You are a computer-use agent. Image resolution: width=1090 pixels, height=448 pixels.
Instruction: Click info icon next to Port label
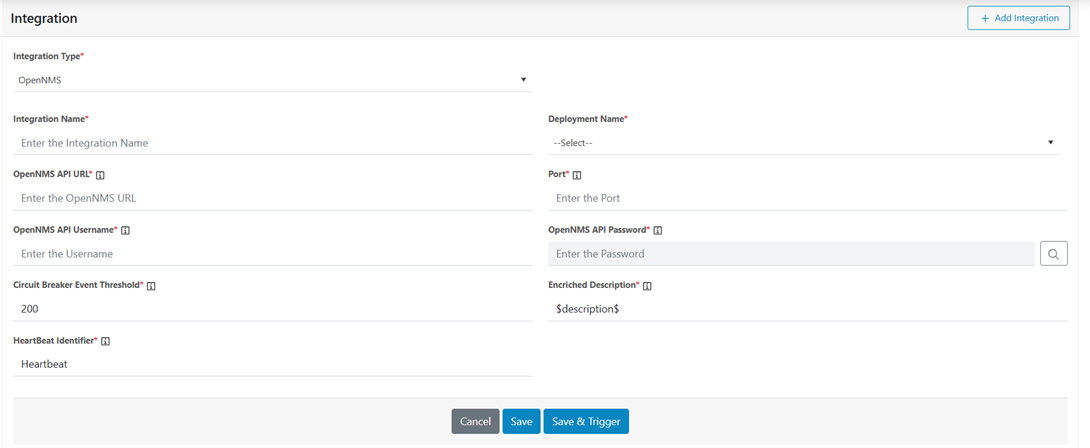578,175
